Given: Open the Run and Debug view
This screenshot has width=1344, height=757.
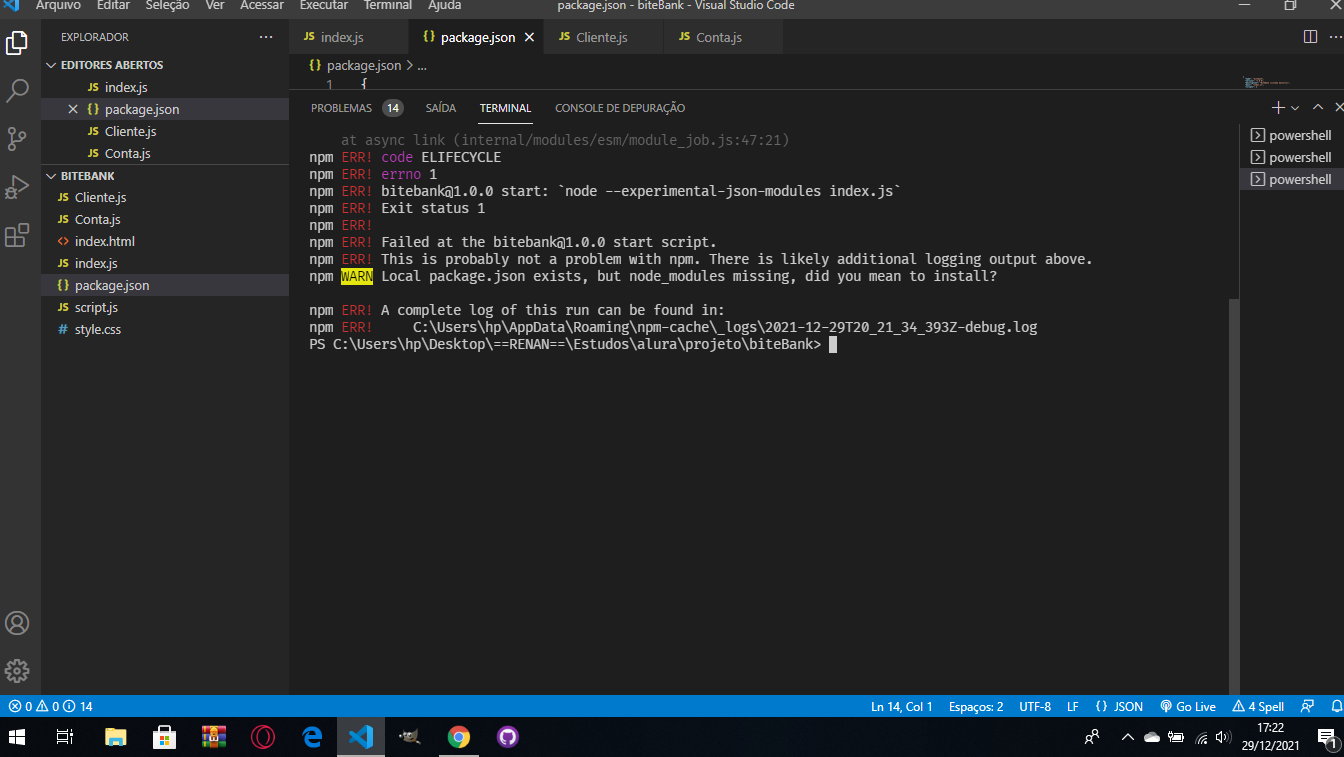Looking at the screenshot, I should (x=17, y=187).
